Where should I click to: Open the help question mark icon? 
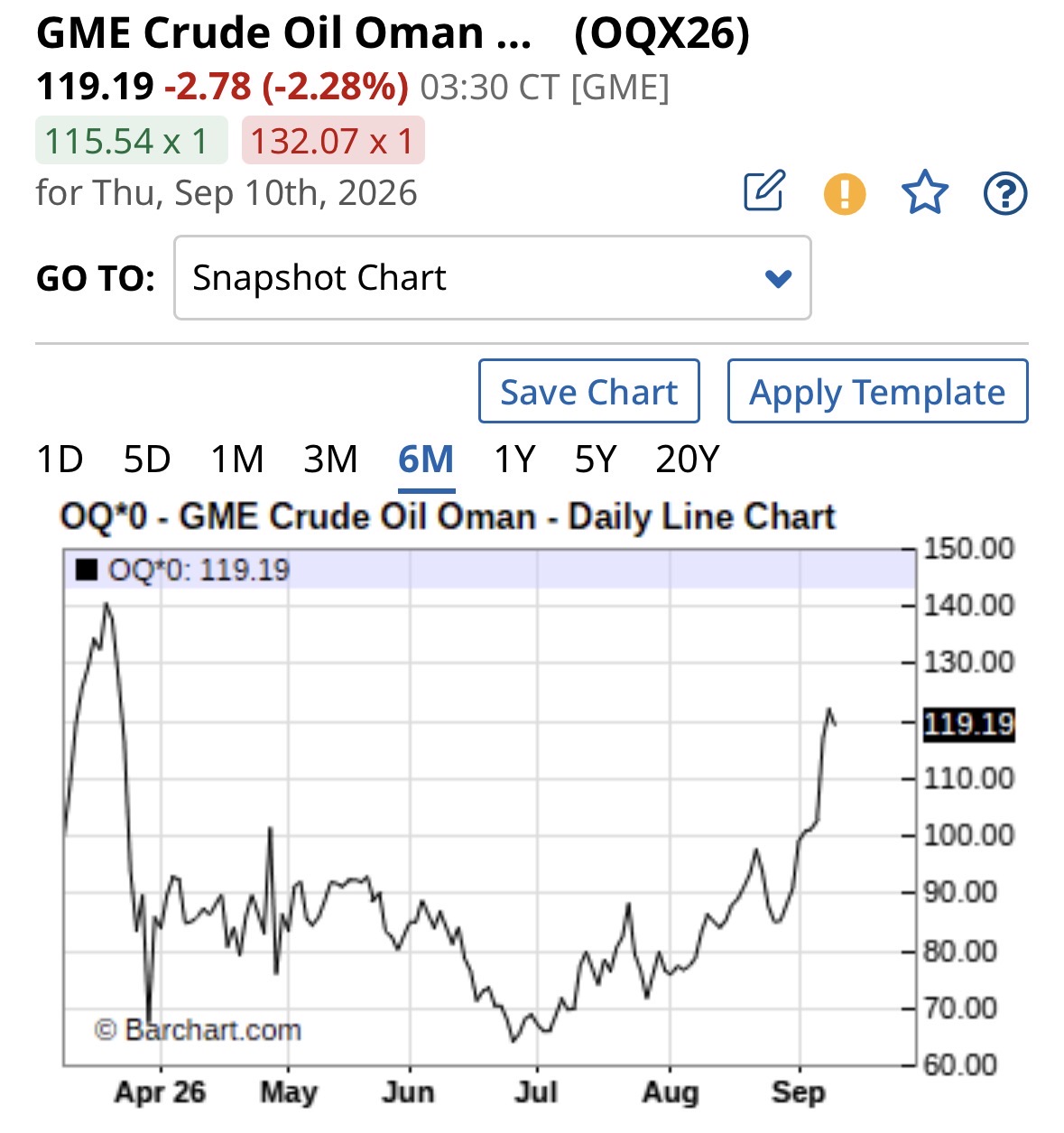pos(1005,193)
